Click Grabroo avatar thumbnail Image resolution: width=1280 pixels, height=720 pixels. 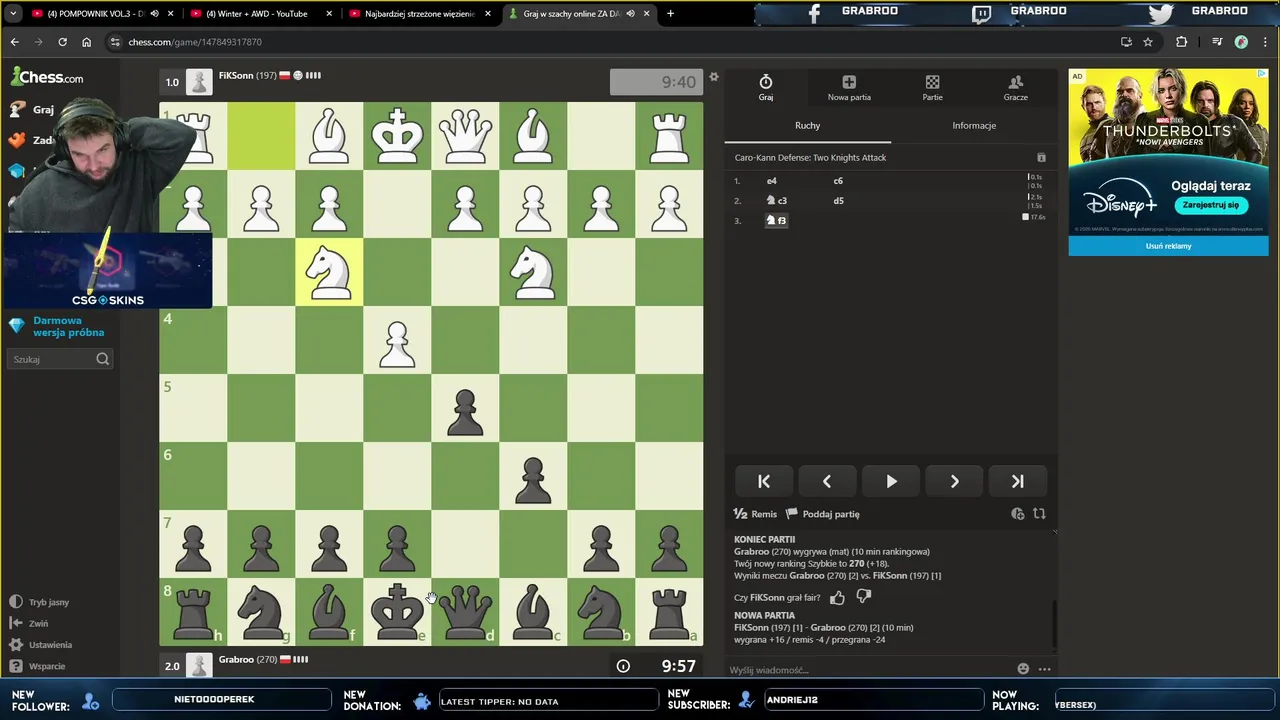click(x=199, y=665)
